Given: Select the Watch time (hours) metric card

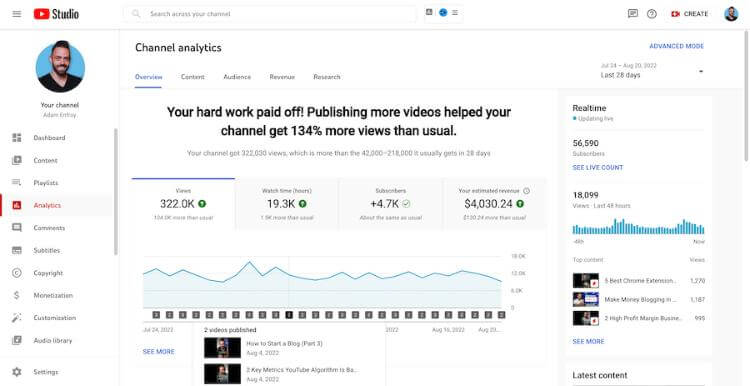Looking at the screenshot, I should (287, 204).
